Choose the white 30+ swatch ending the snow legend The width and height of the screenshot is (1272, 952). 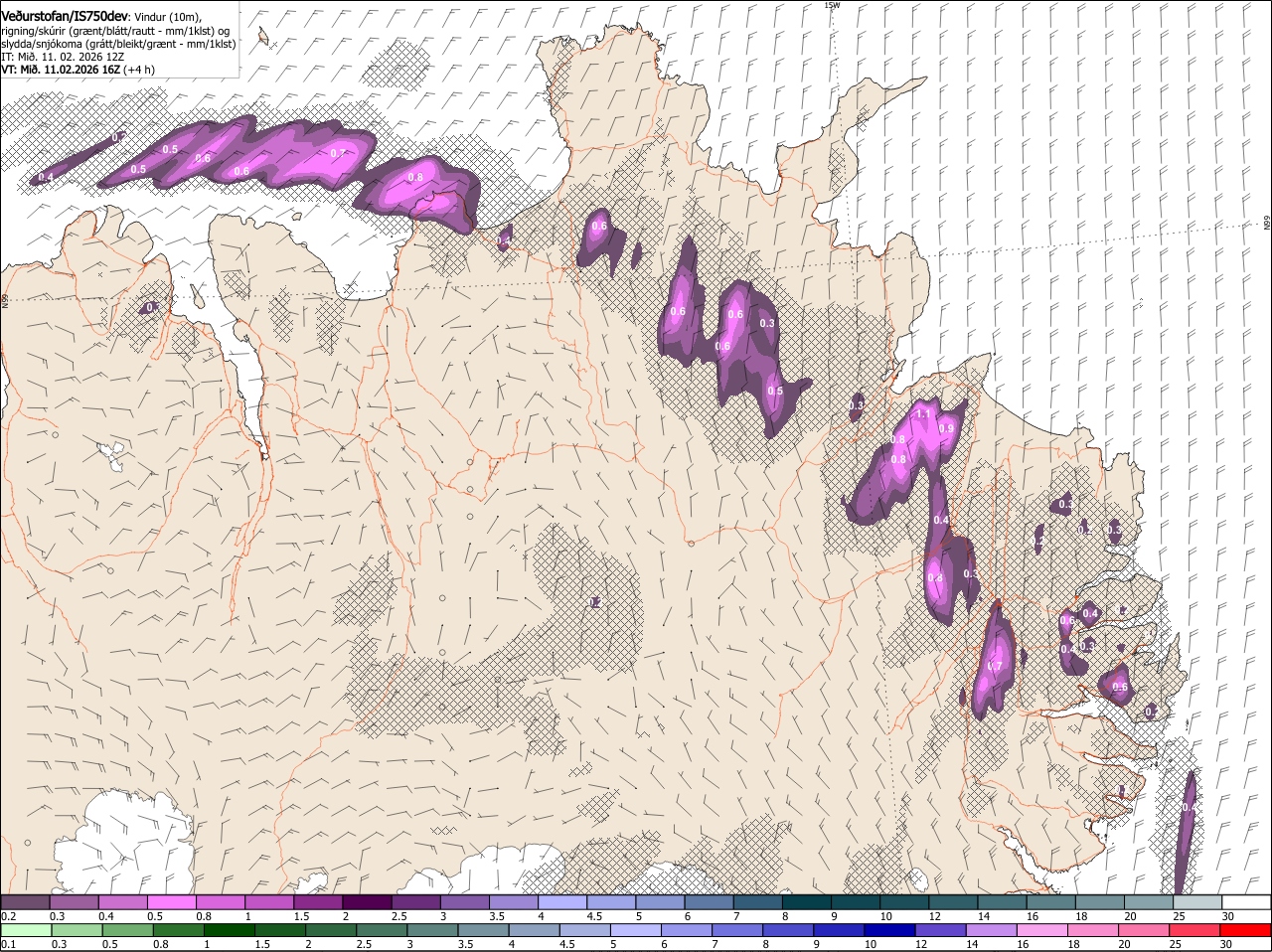(x=1246, y=902)
